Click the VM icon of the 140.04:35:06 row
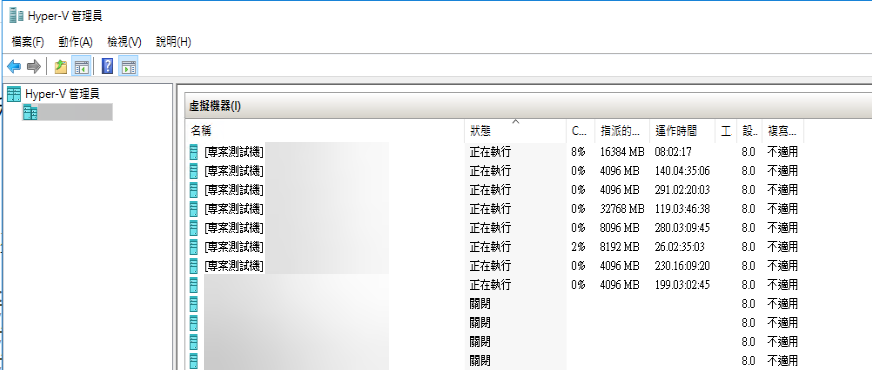The image size is (872, 370). pyautogui.click(x=194, y=170)
